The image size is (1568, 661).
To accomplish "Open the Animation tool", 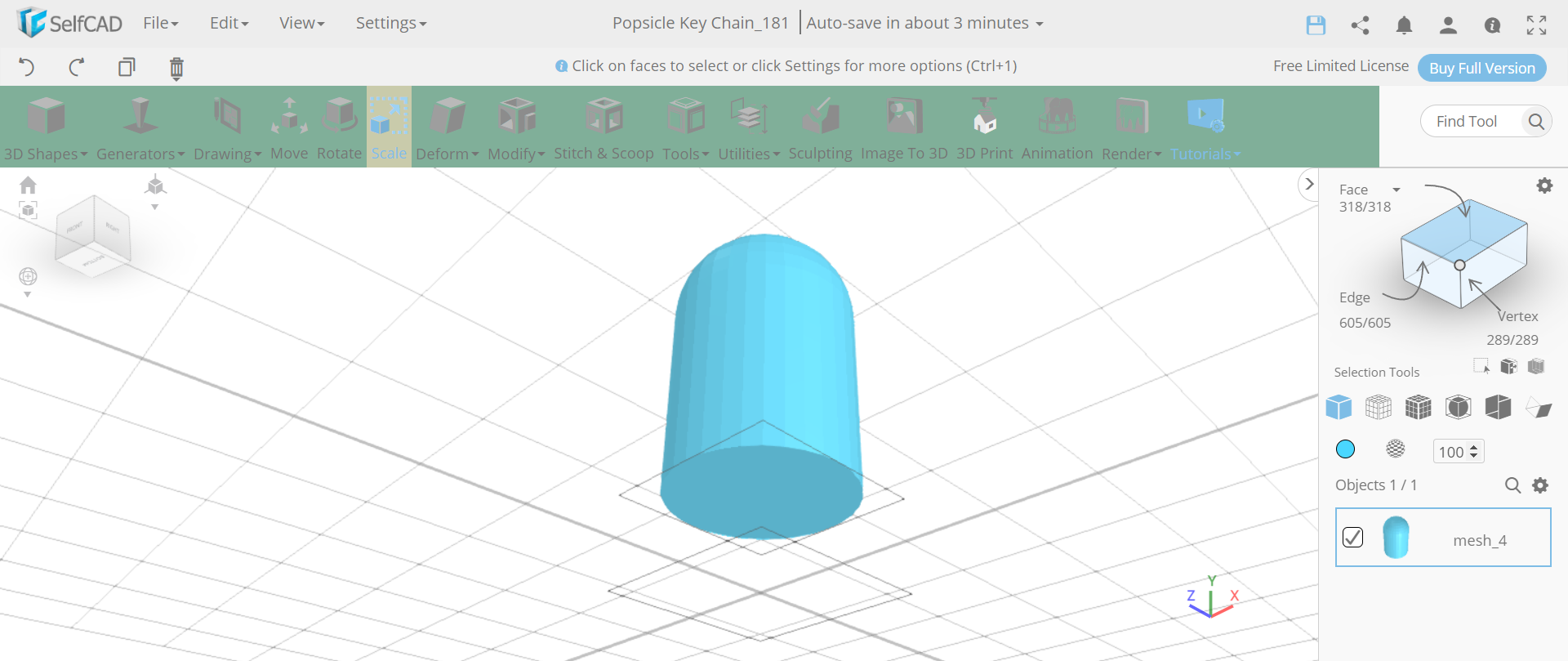I will (1057, 127).
